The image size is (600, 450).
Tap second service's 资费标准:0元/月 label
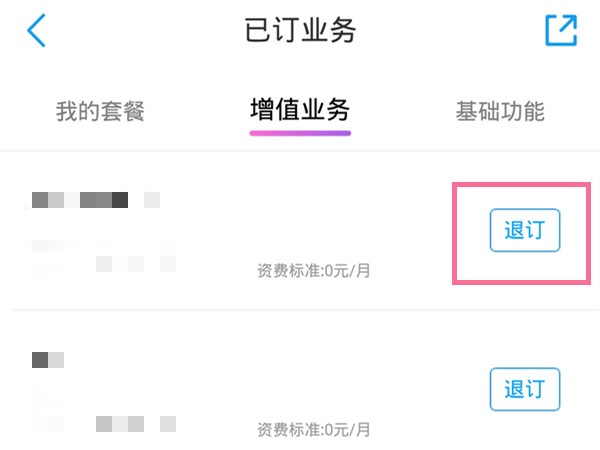tap(314, 430)
